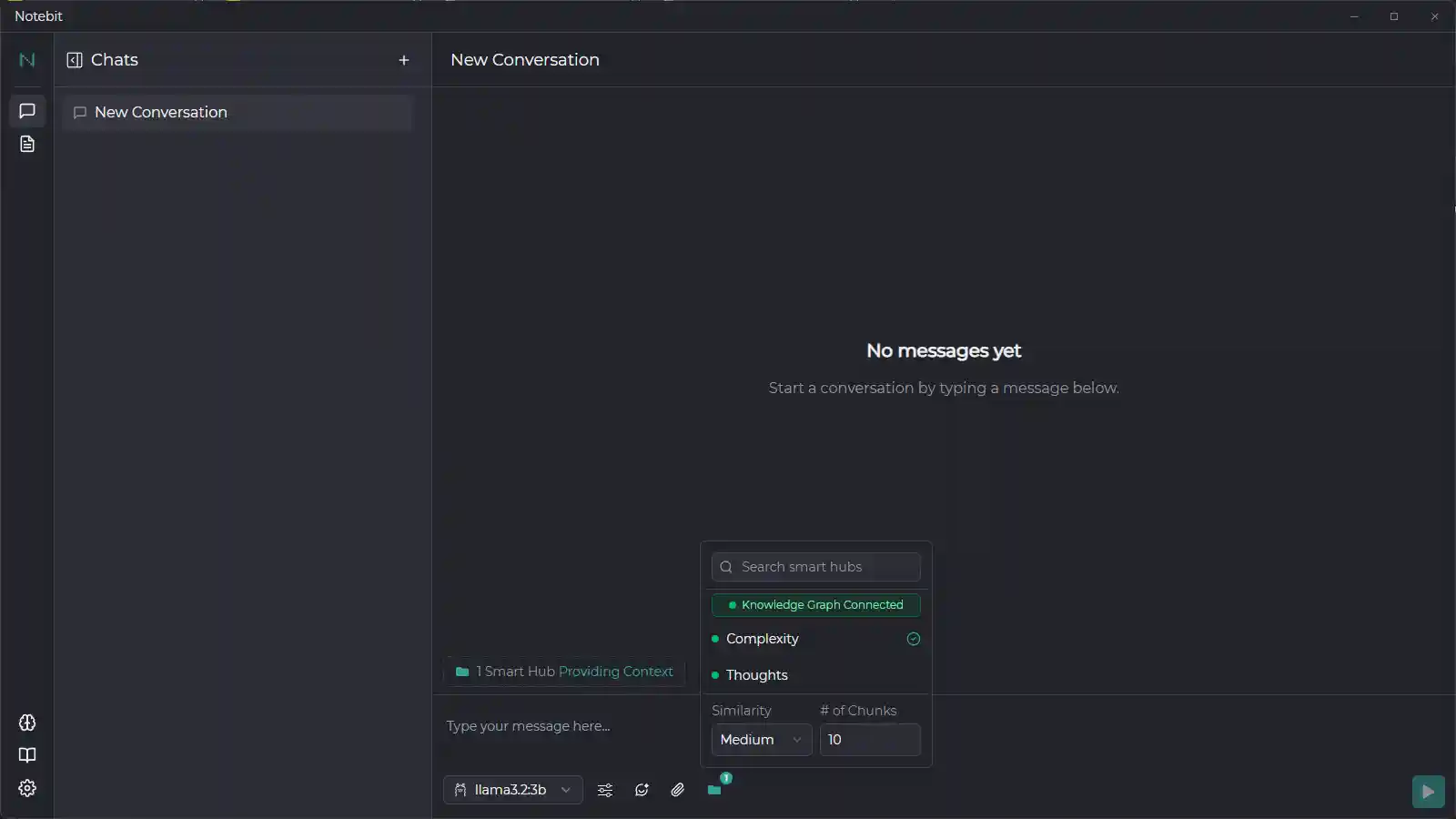Screen dimensions: 1456x819
Task: Click the number of chunks field showing 10
Action: [870, 740]
